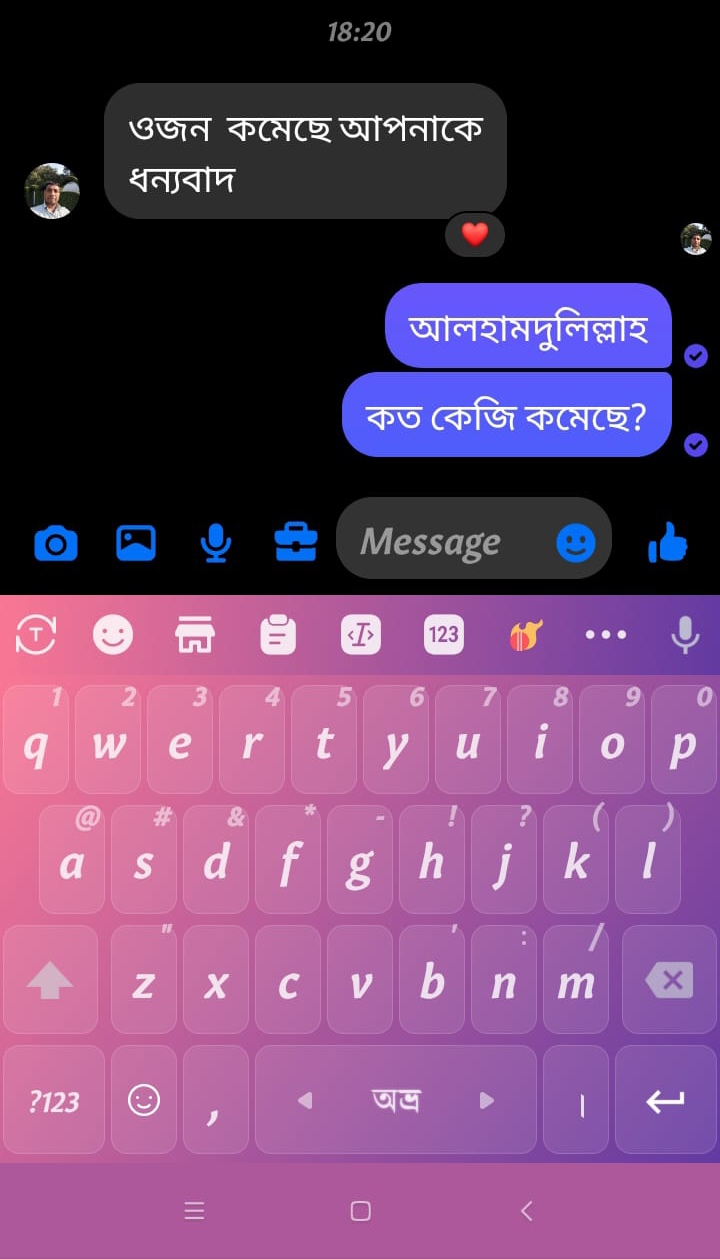The height and width of the screenshot is (1259, 720).
Task: Send a thumbs-up like
Action: [x=668, y=543]
